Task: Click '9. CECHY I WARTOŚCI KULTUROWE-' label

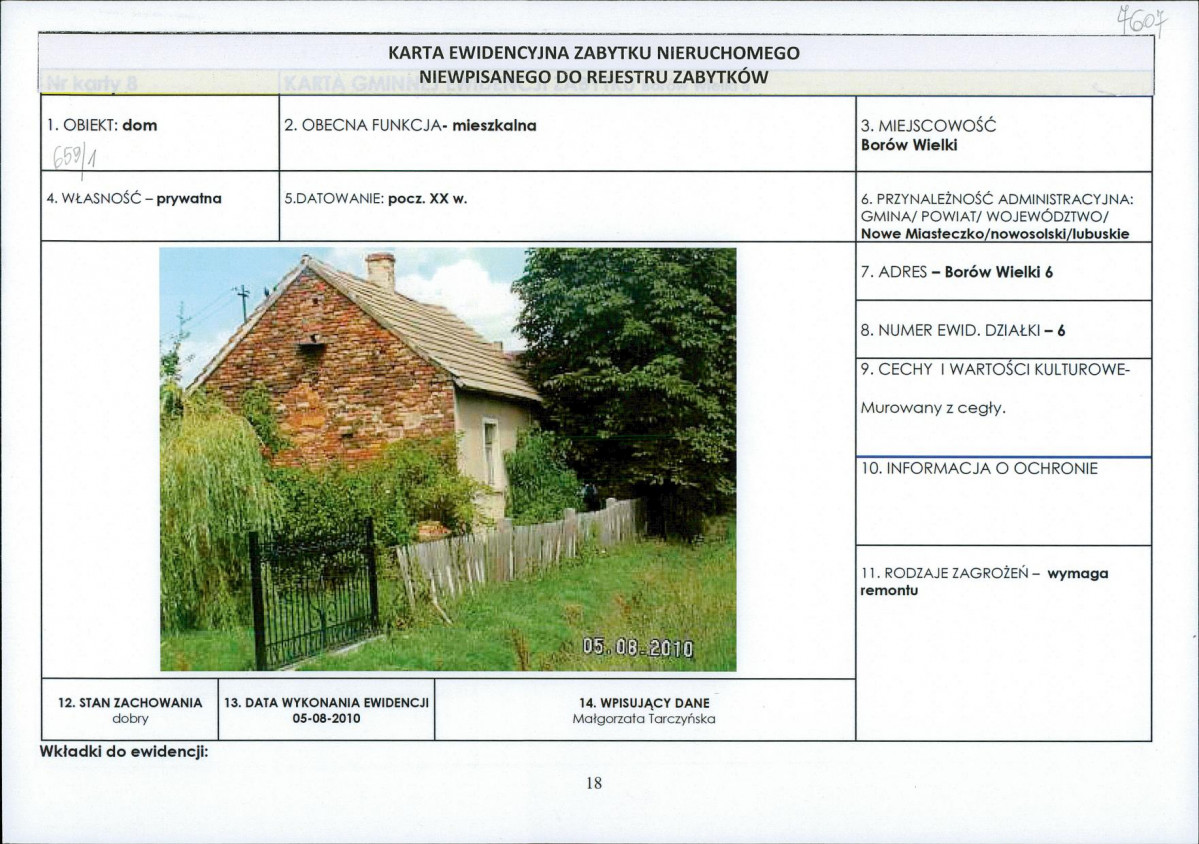Action: tap(995, 370)
